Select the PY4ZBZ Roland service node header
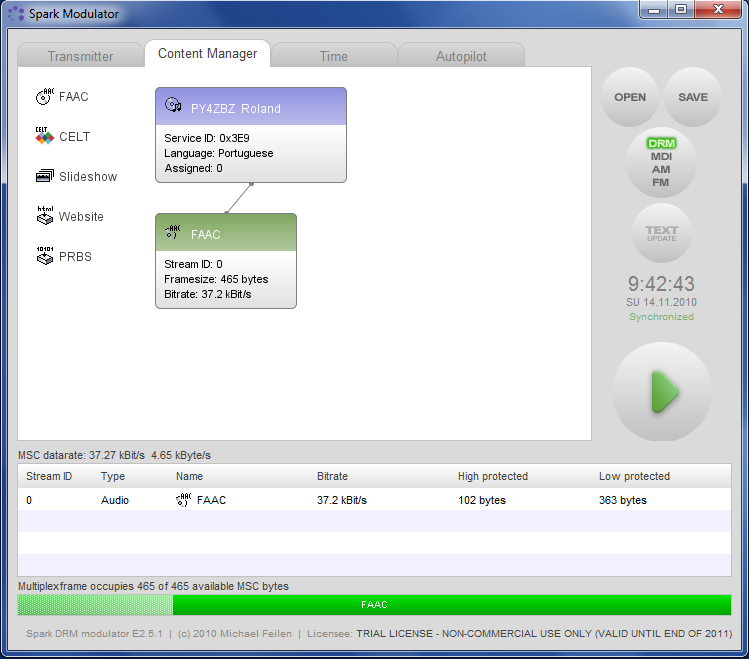The height and width of the screenshot is (659, 749). pyautogui.click(x=251, y=106)
